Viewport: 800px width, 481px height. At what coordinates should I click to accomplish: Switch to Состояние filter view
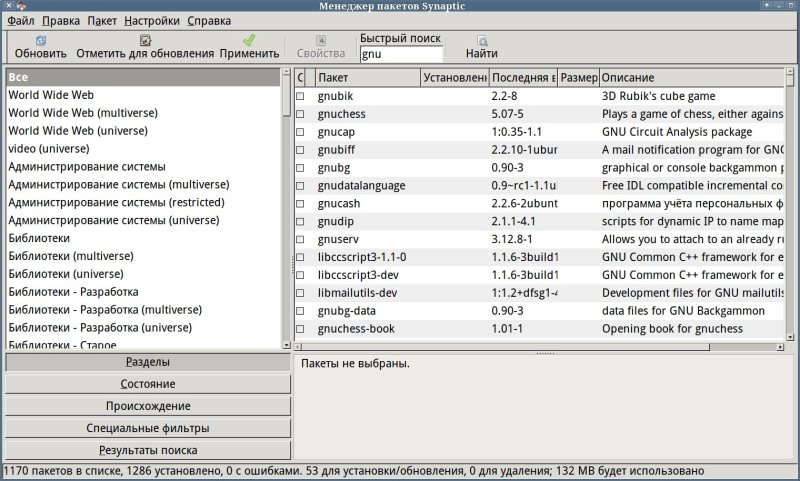click(148, 384)
